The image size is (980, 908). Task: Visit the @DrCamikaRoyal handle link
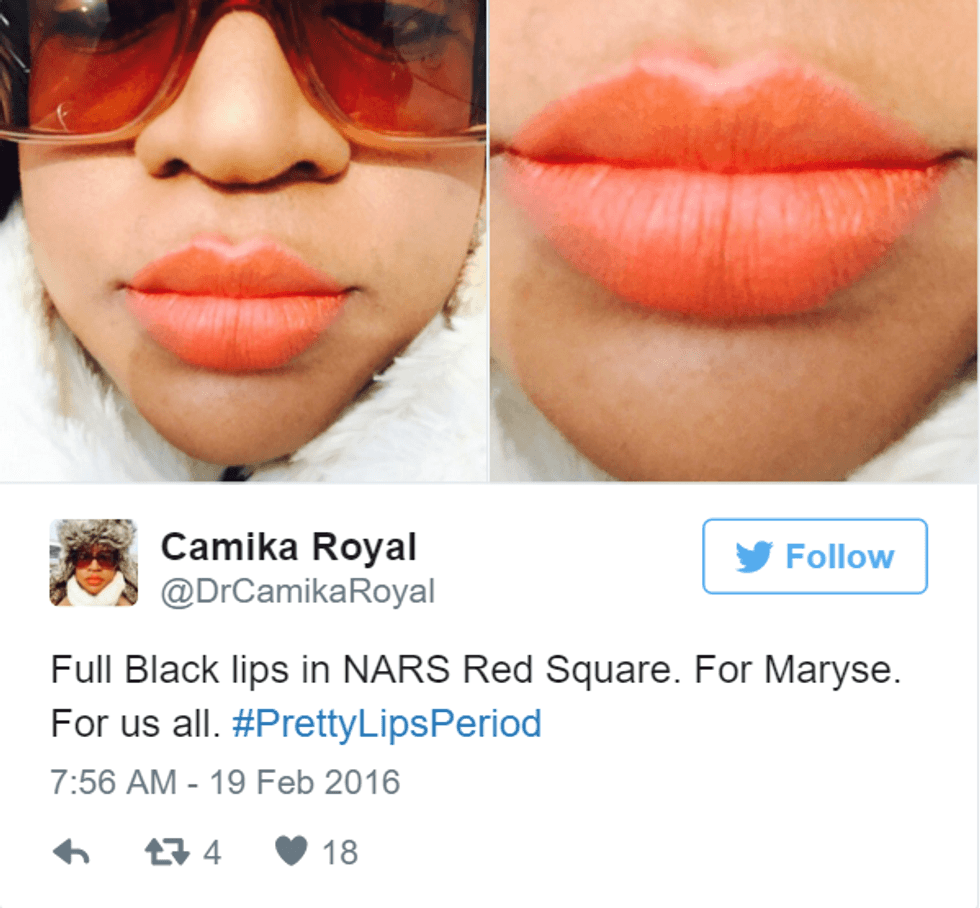pyautogui.click(x=298, y=591)
